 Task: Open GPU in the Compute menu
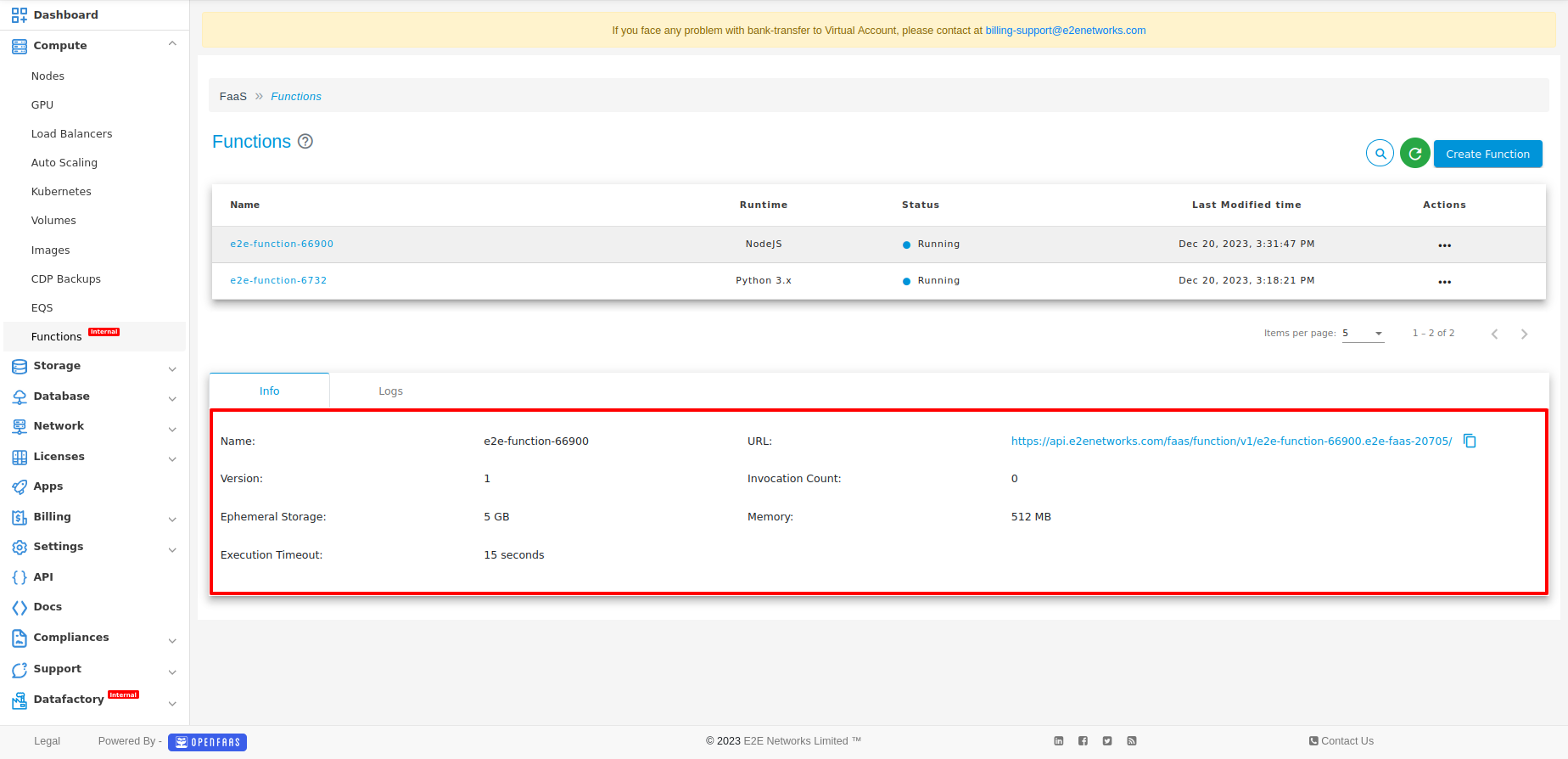pyautogui.click(x=42, y=105)
